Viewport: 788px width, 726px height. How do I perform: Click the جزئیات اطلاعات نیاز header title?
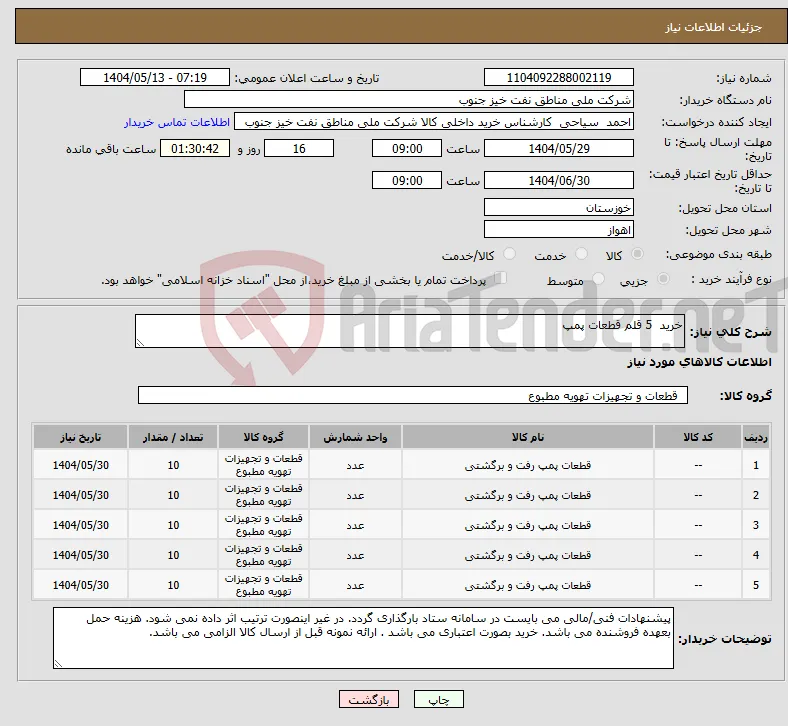click(x=714, y=27)
